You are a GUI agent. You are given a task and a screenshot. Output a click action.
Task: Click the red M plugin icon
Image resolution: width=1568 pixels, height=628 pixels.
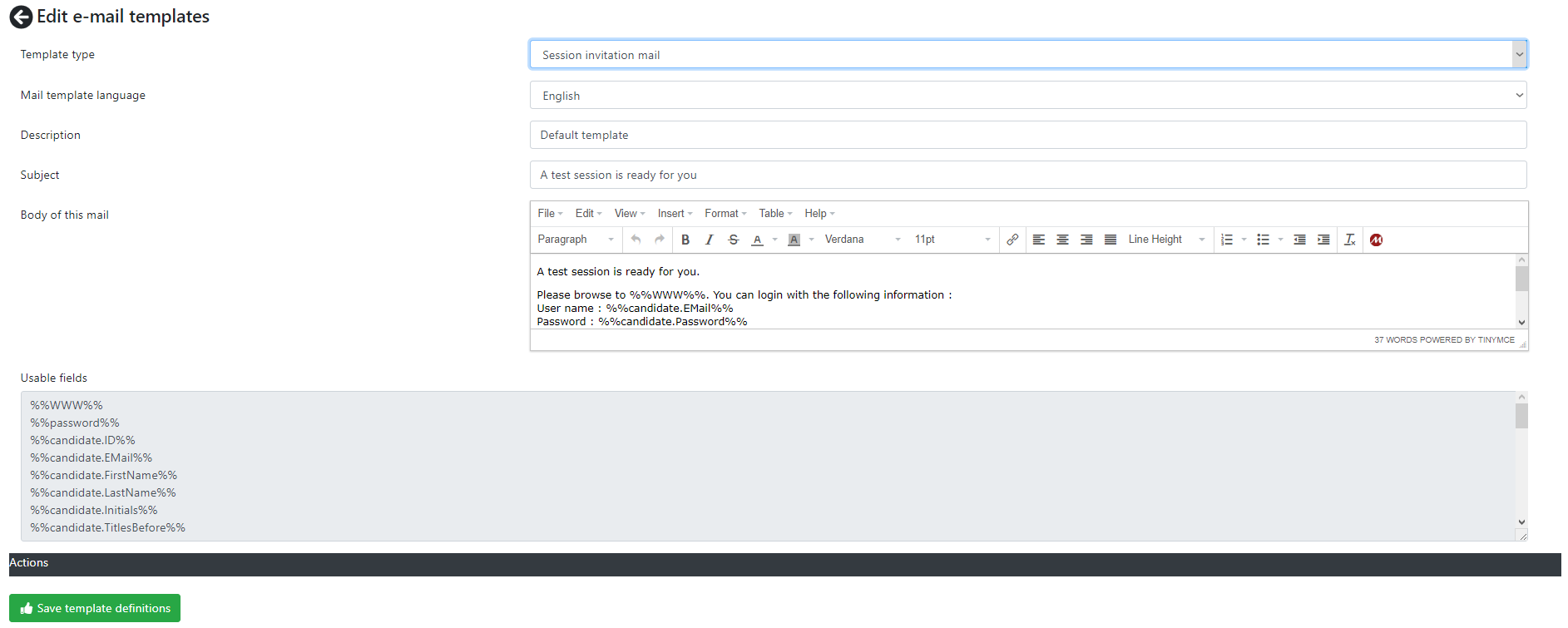point(1377,240)
